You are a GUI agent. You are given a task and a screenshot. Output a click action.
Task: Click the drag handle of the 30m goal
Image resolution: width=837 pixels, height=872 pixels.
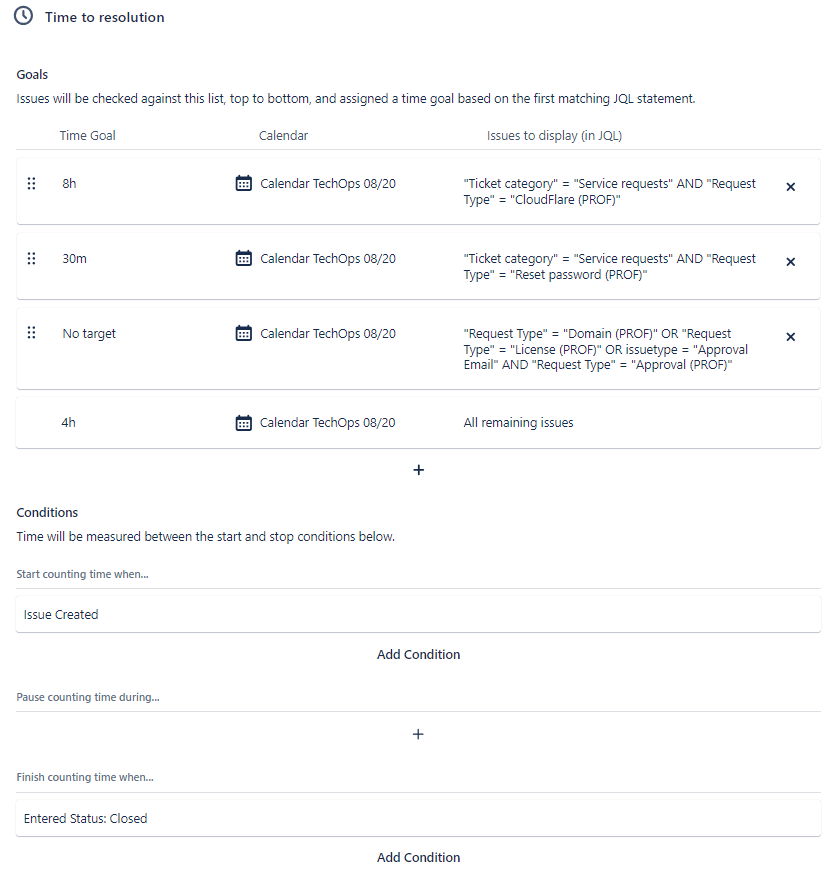[x=32, y=259]
